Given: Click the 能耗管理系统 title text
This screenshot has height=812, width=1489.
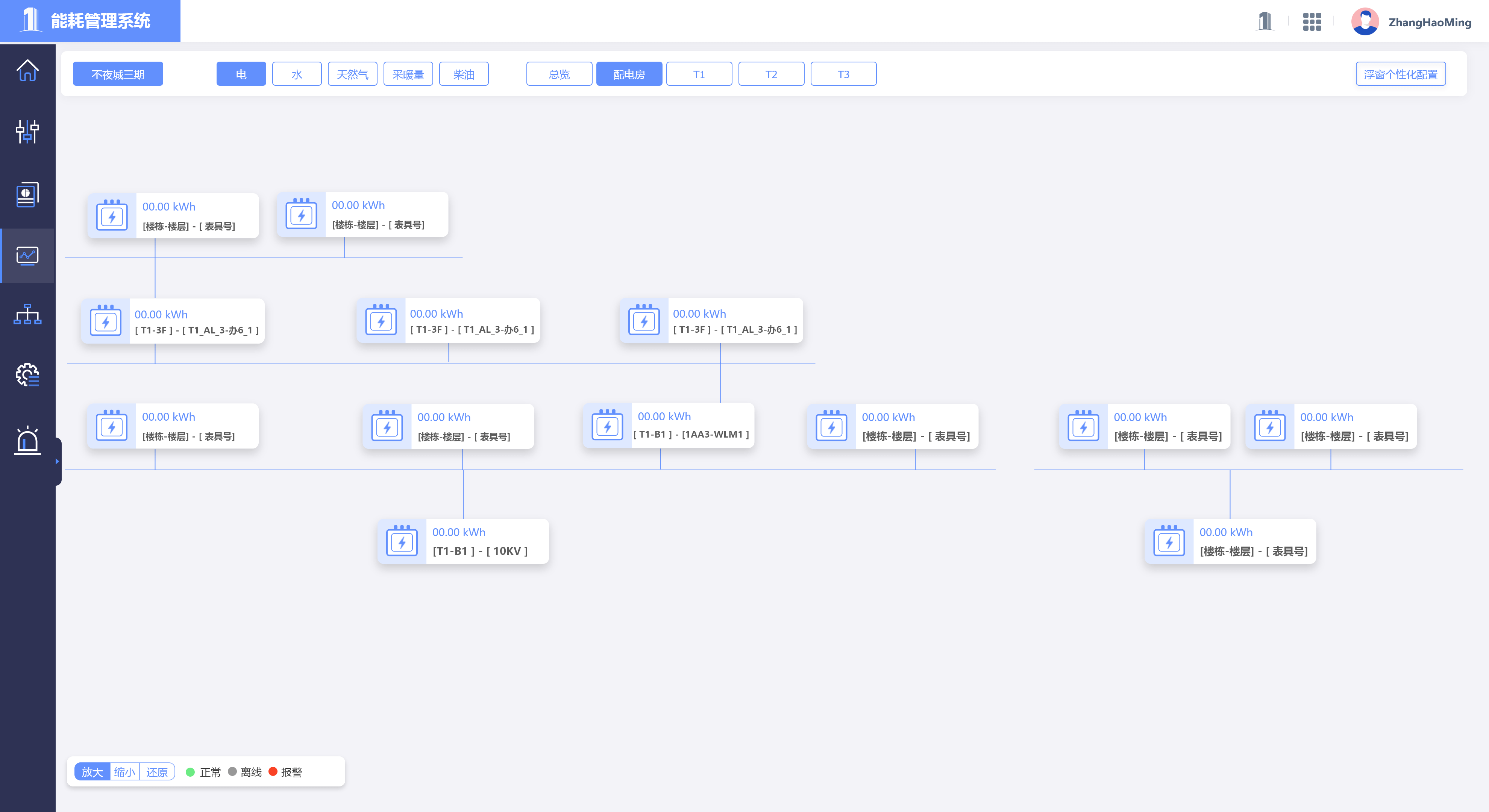Looking at the screenshot, I should click(x=100, y=21).
